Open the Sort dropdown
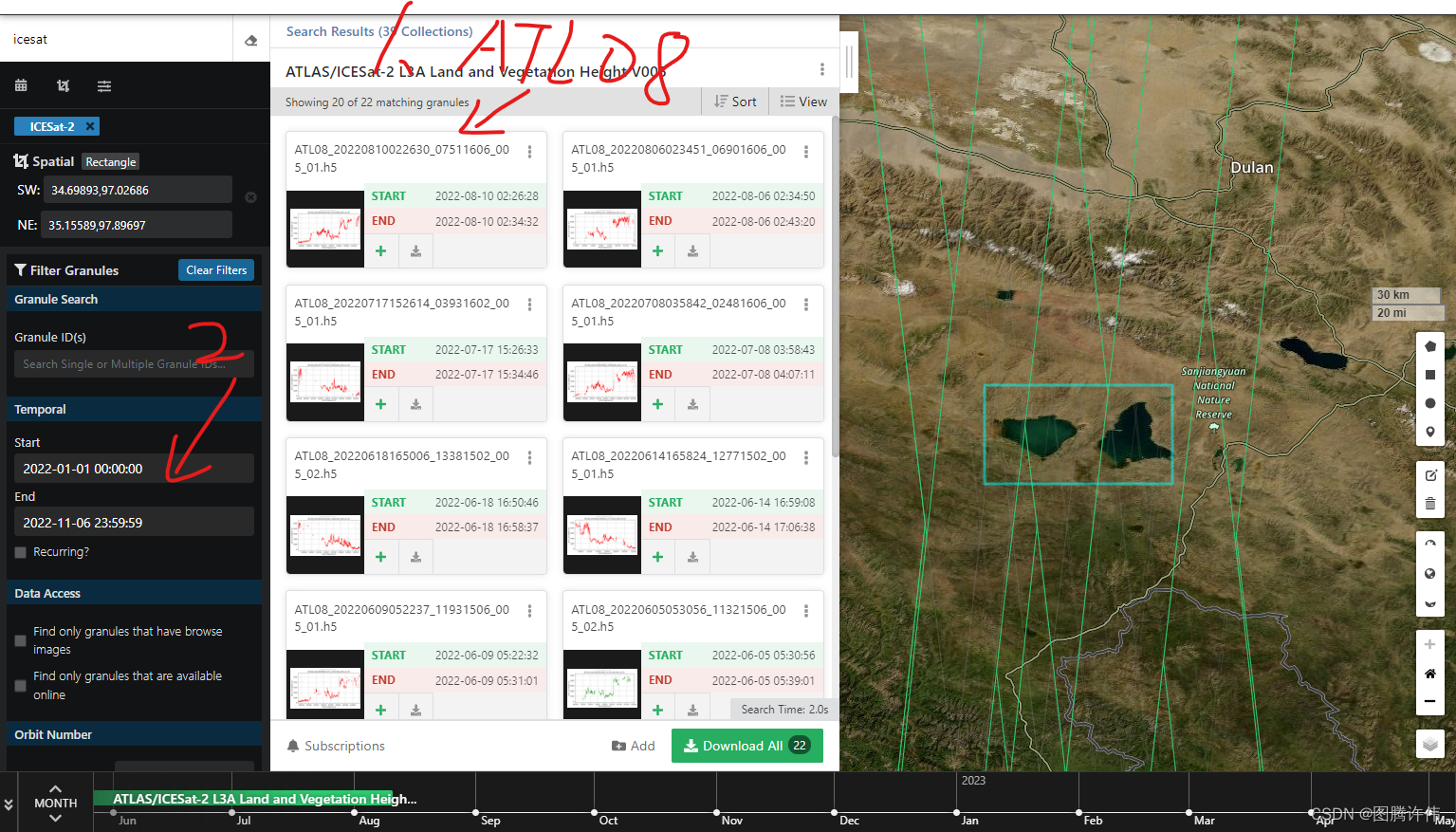Viewport: 1456px width, 832px height. [735, 102]
